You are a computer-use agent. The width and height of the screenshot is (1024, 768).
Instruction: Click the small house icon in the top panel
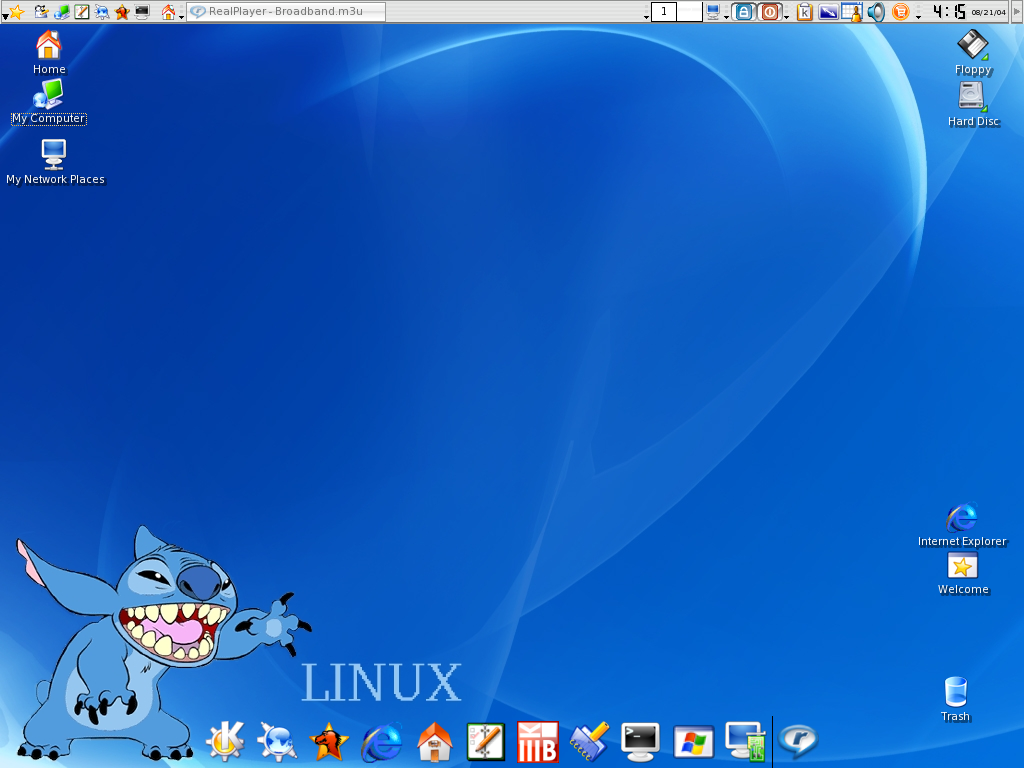(168, 11)
